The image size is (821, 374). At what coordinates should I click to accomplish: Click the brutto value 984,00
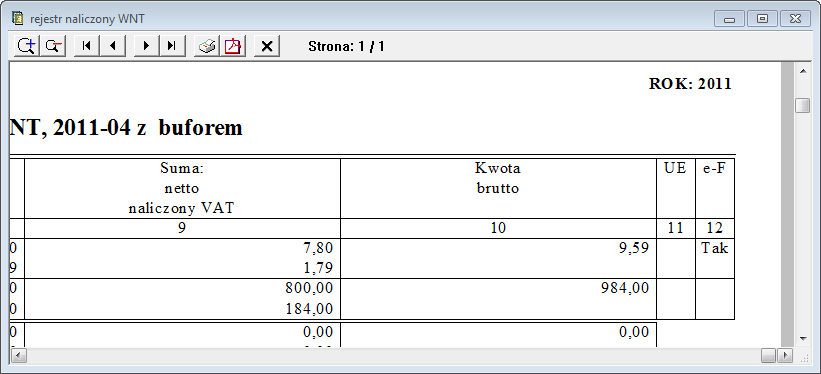pyautogui.click(x=626, y=288)
